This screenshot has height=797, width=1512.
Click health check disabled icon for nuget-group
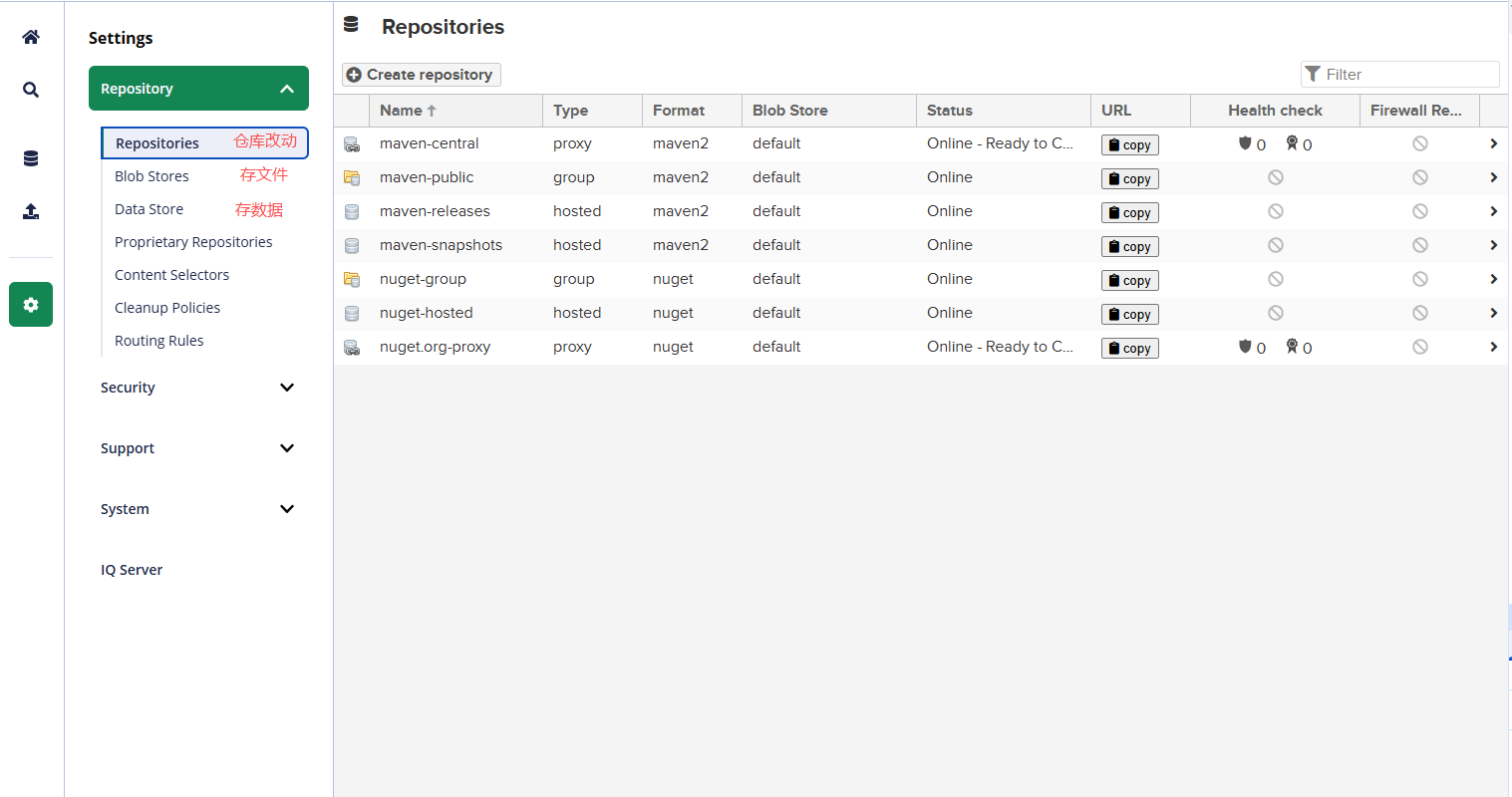pos(1276,279)
